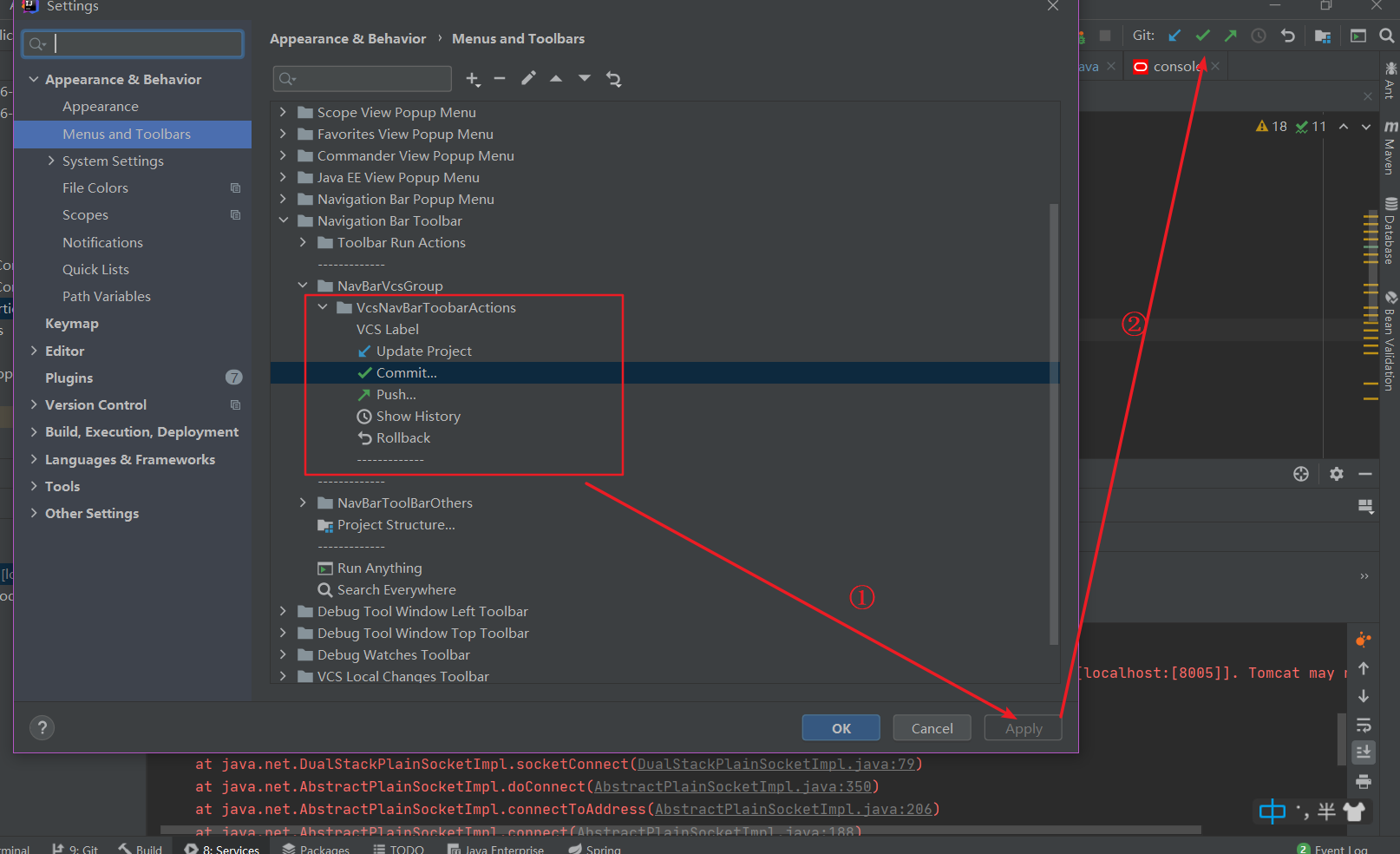Screen dimensions: 1400x854
Task: Click soft-wrap icon in console gutter
Action: coord(1364,724)
